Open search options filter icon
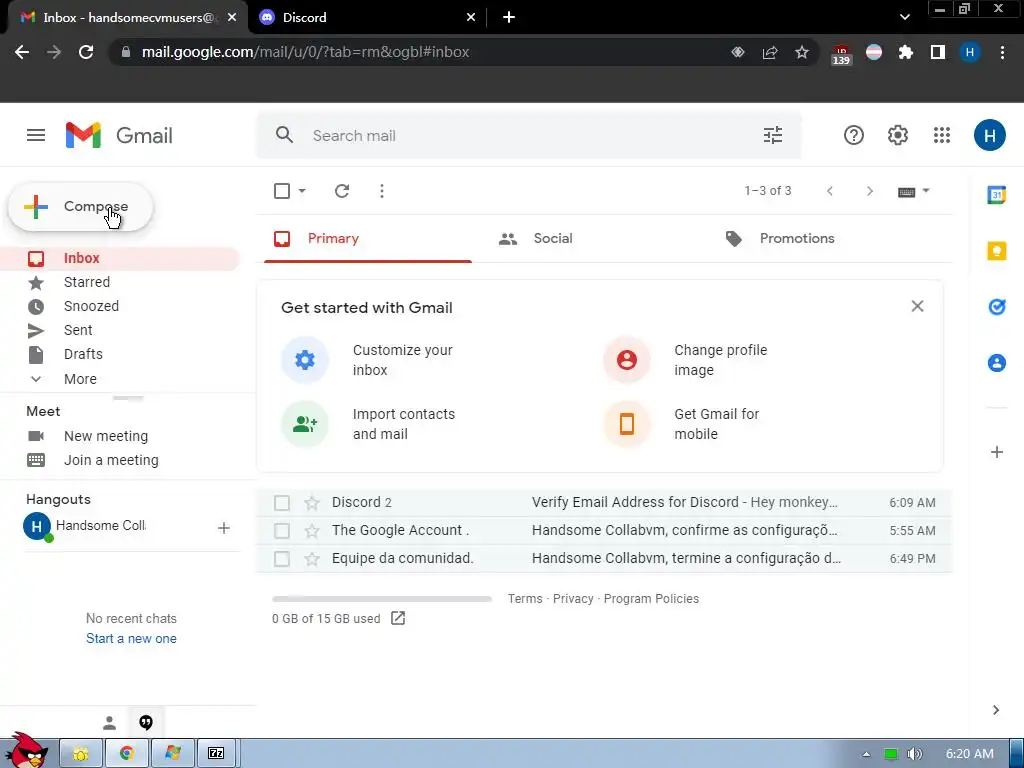 click(773, 135)
